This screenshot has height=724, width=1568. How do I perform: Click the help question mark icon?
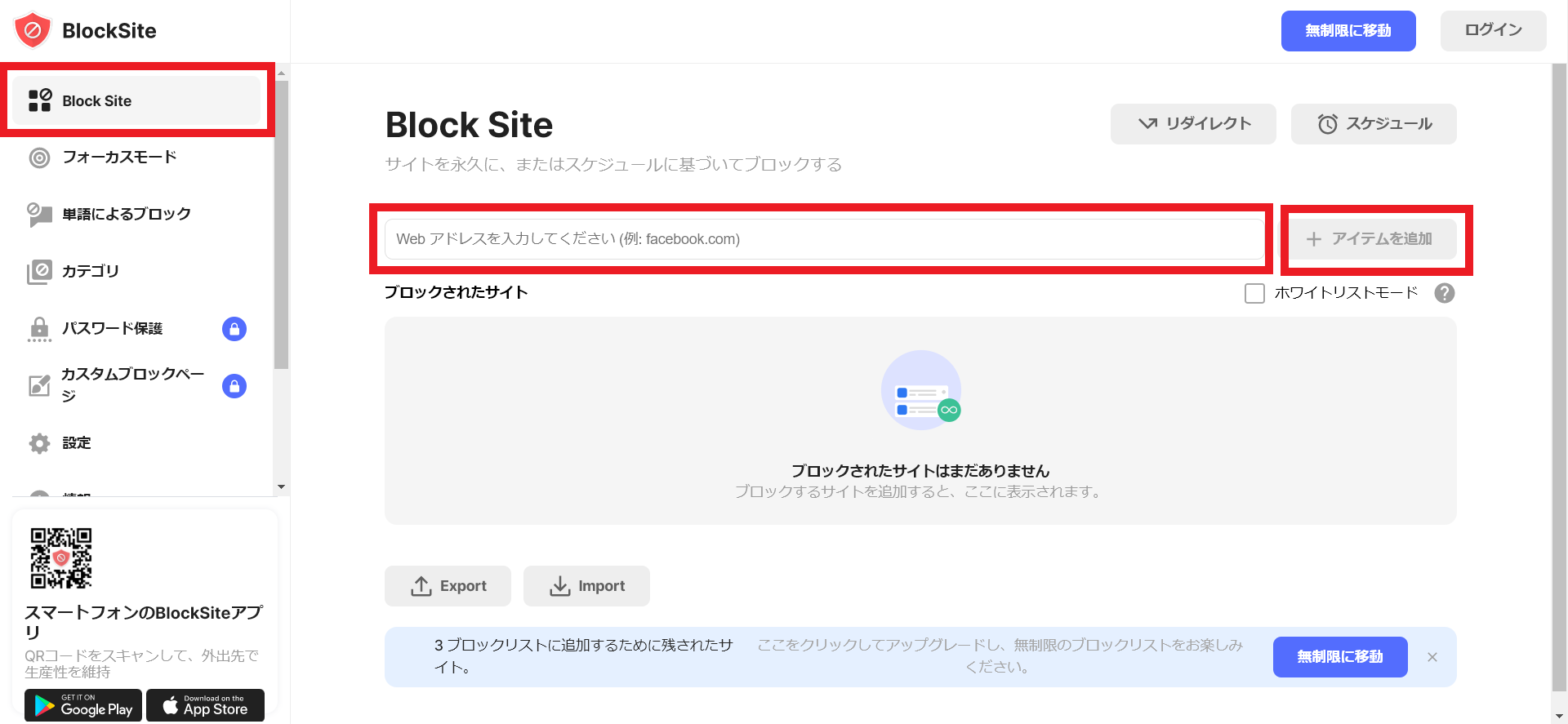pyautogui.click(x=1445, y=293)
